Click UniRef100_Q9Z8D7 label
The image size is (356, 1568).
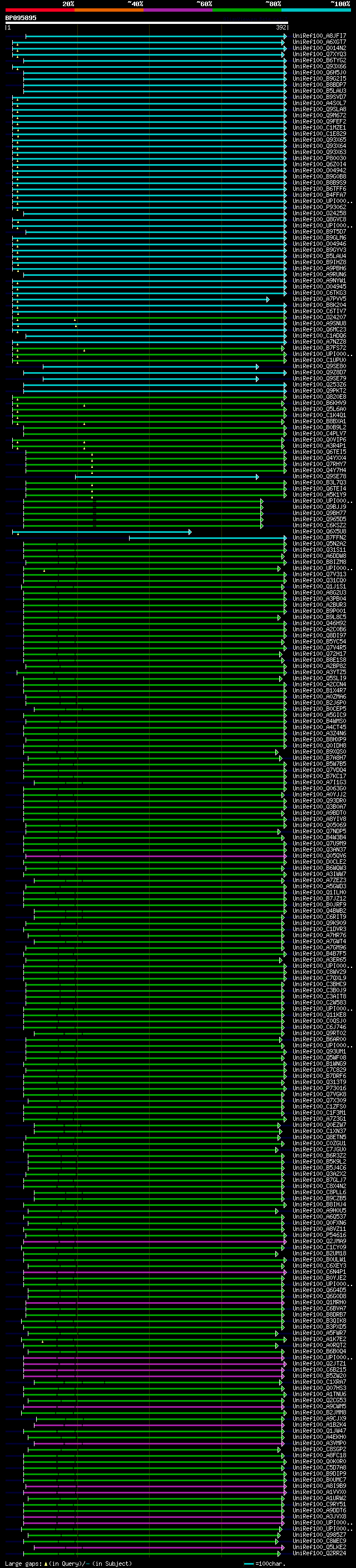[319, 373]
